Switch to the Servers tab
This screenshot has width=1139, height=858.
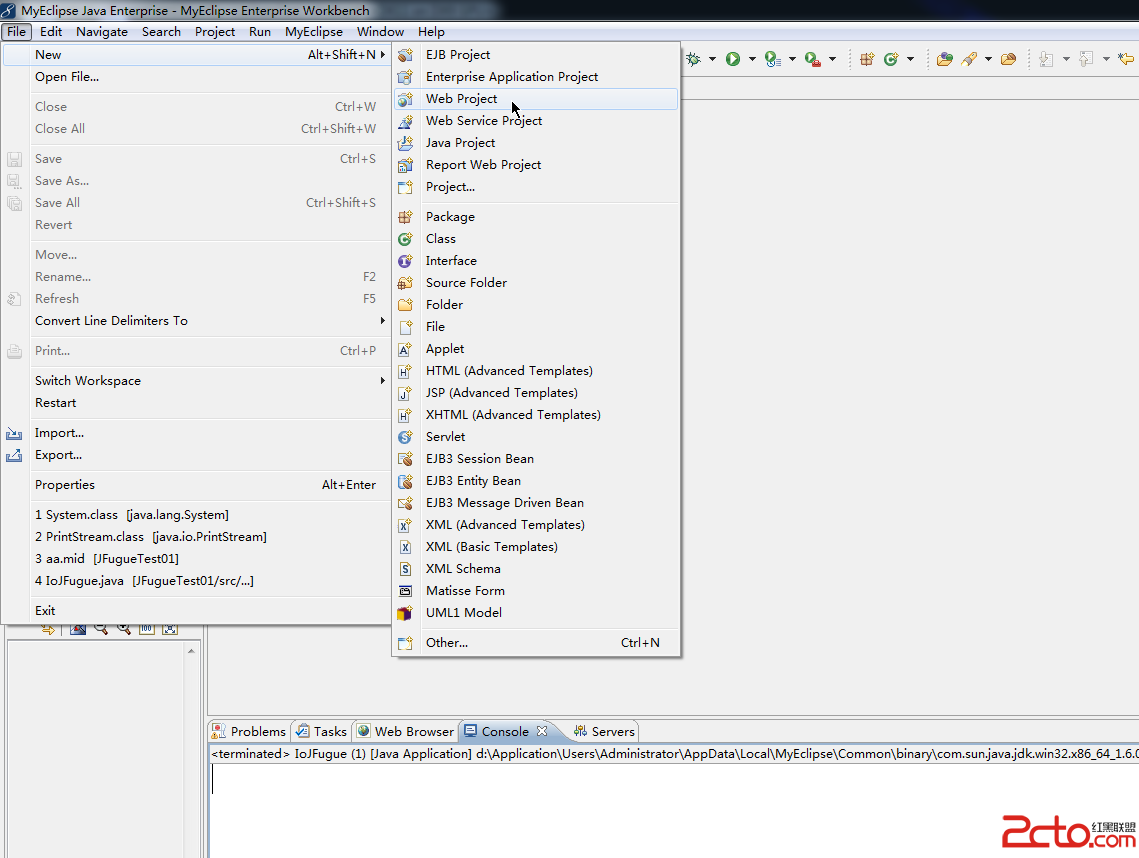[604, 732]
